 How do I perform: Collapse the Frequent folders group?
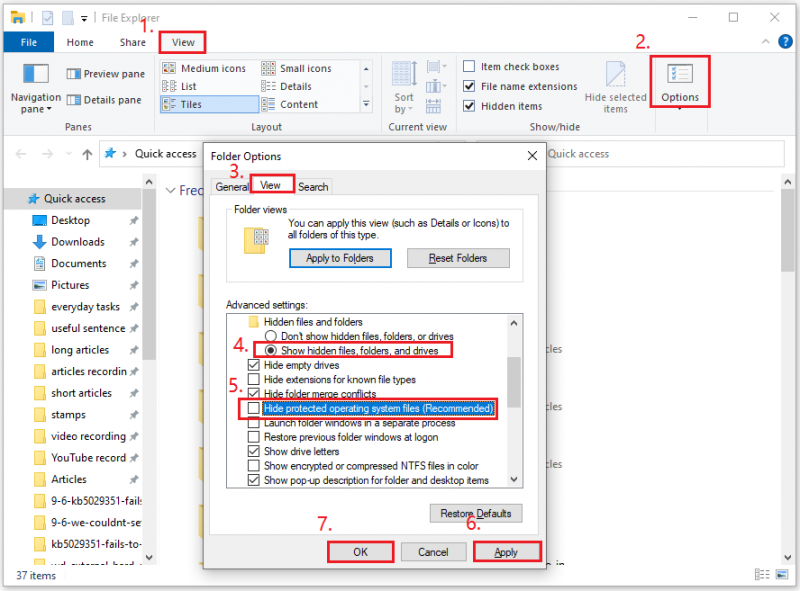[x=171, y=190]
